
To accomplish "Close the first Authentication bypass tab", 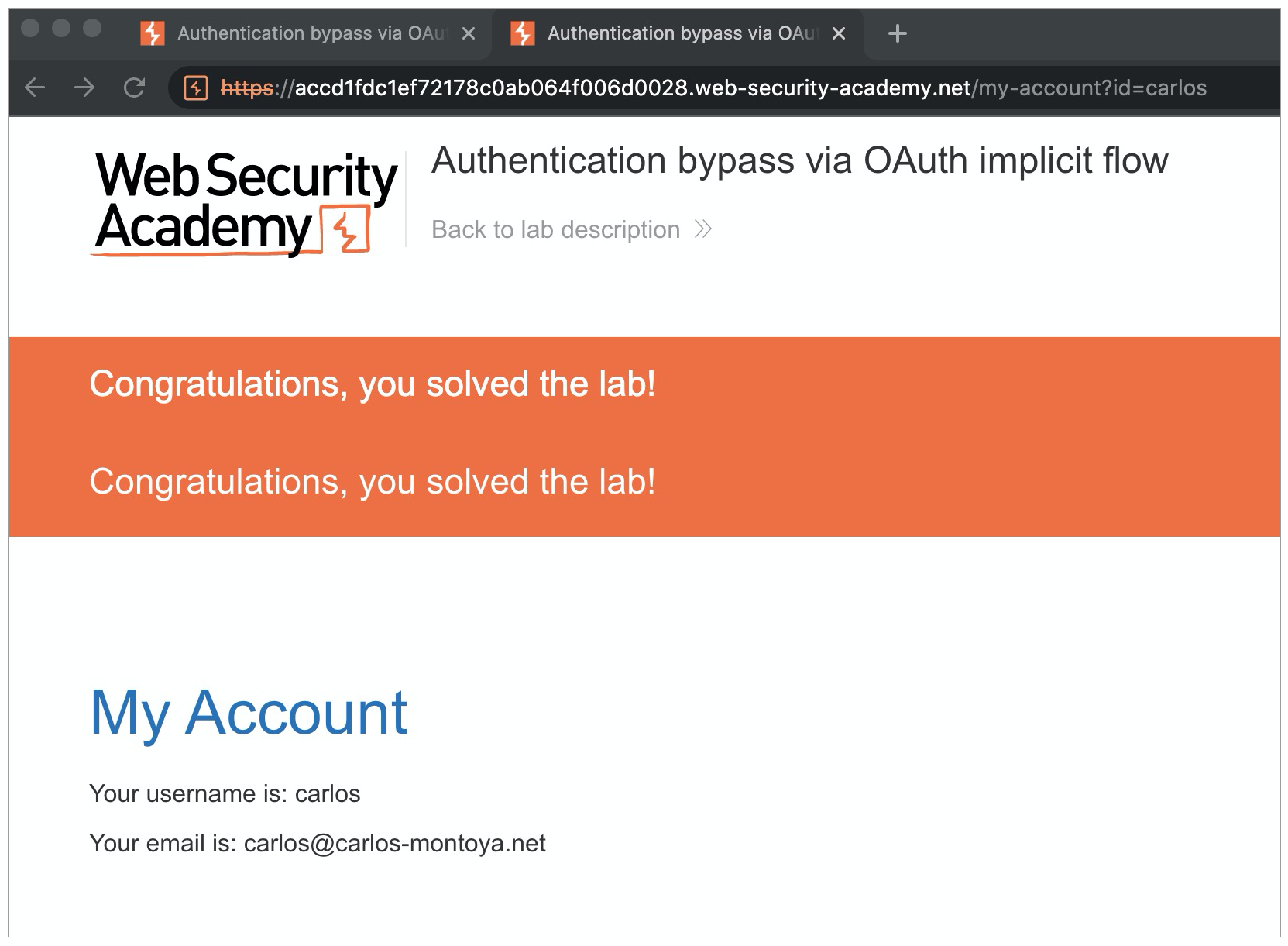I will [468, 33].
